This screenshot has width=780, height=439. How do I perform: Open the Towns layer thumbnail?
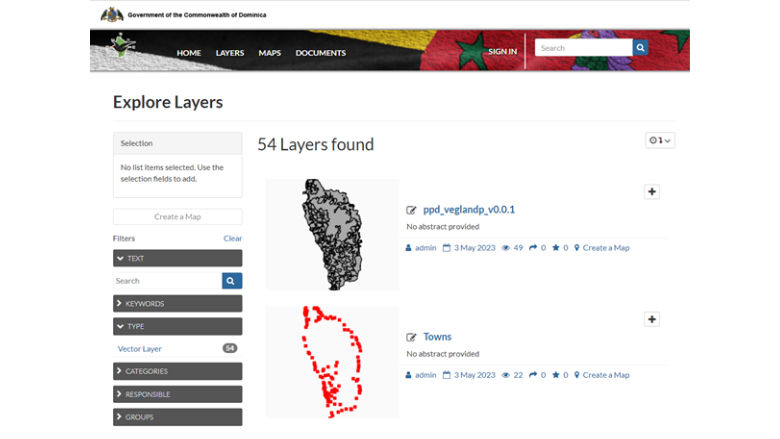coord(331,362)
